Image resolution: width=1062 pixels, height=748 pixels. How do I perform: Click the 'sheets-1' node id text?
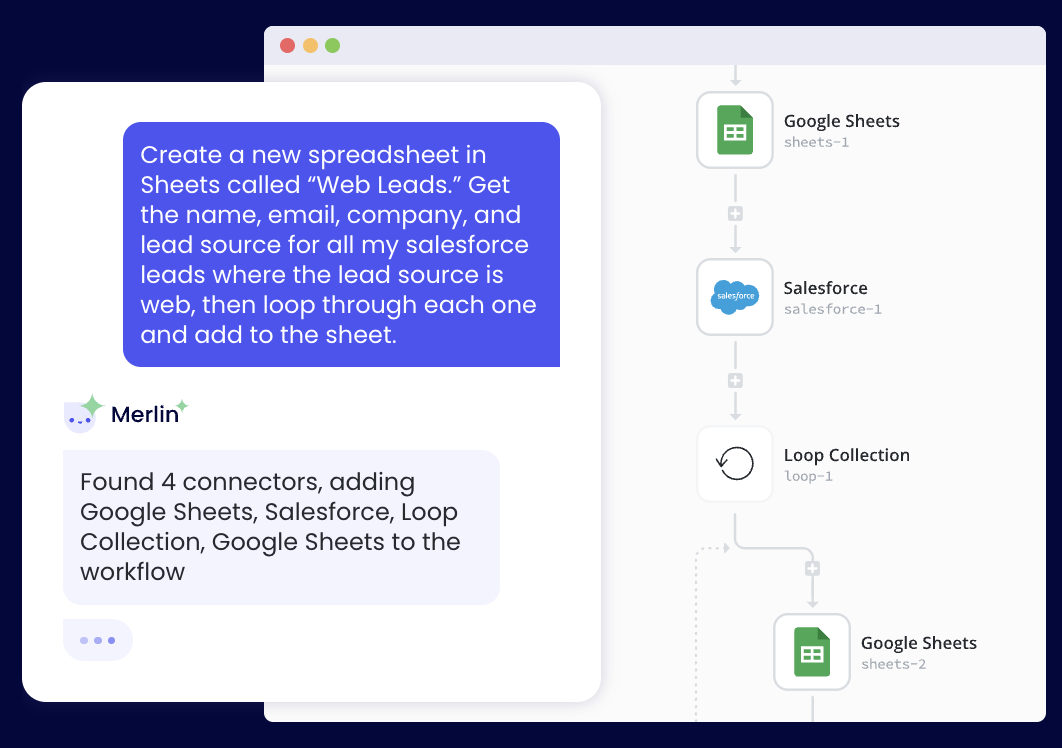816,142
